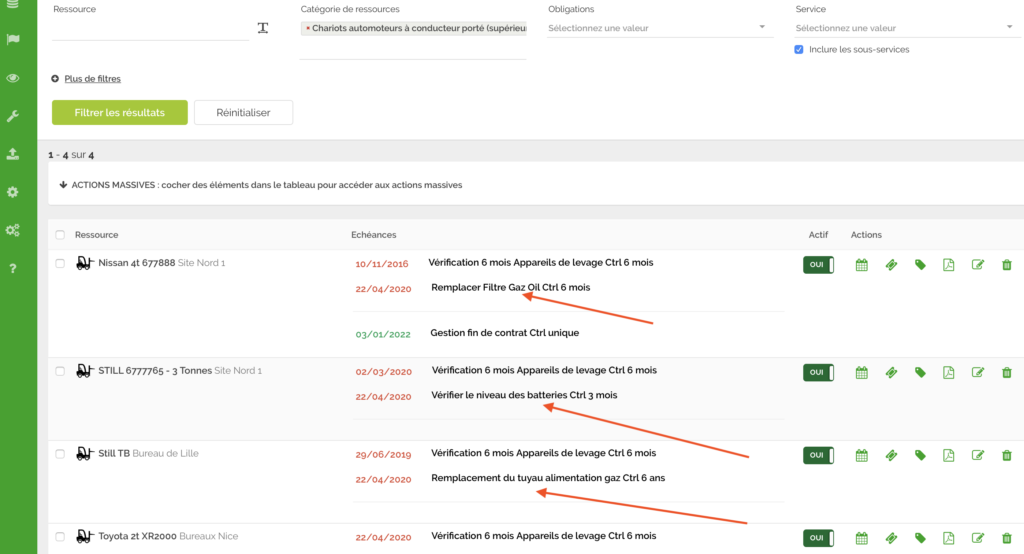Click the tag icon for Still TB row
Screen dimensions: 1024x554
(x=920, y=456)
